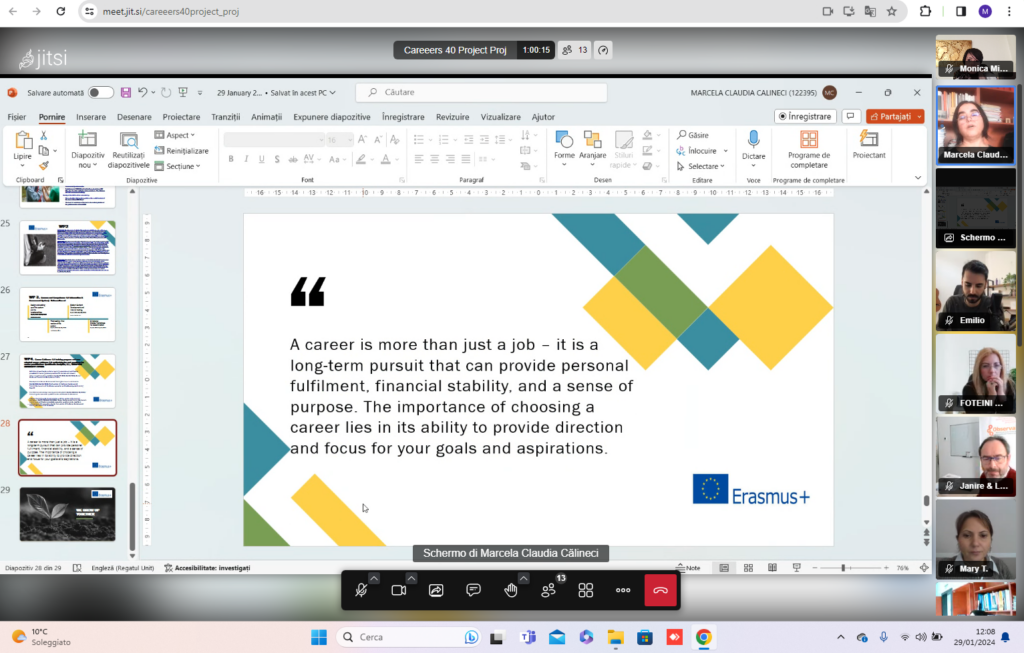Toggle tile view in Jitsi toolbar
The height and width of the screenshot is (653, 1024).
tap(586, 590)
